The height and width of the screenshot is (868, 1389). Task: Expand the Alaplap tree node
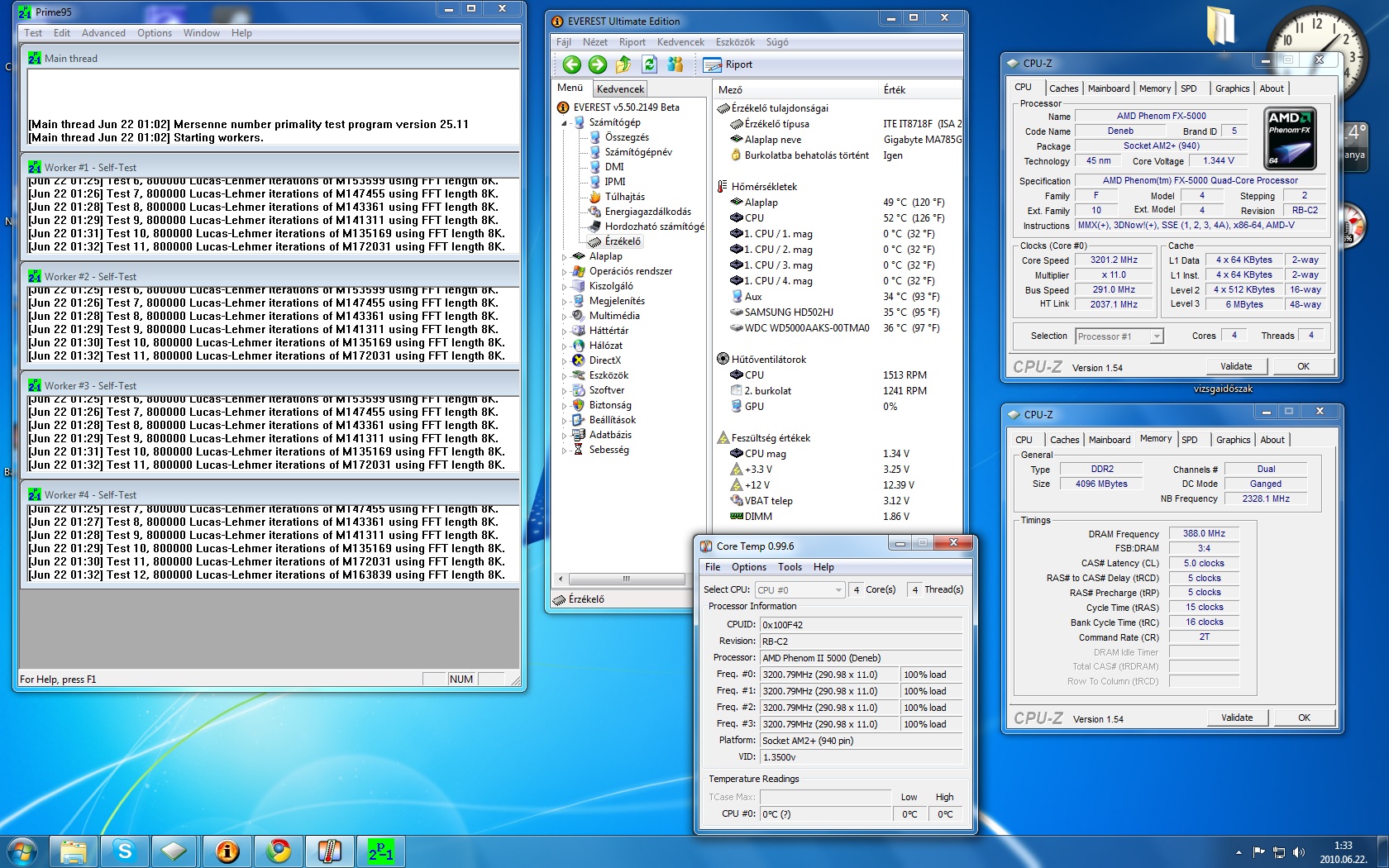click(565, 257)
